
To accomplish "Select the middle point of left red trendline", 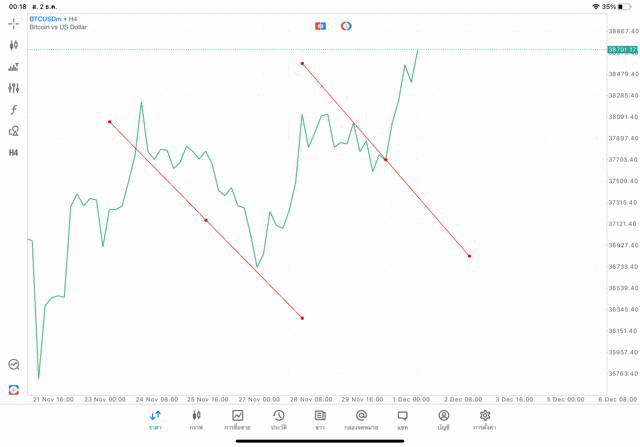I will pyautogui.click(x=206, y=220).
